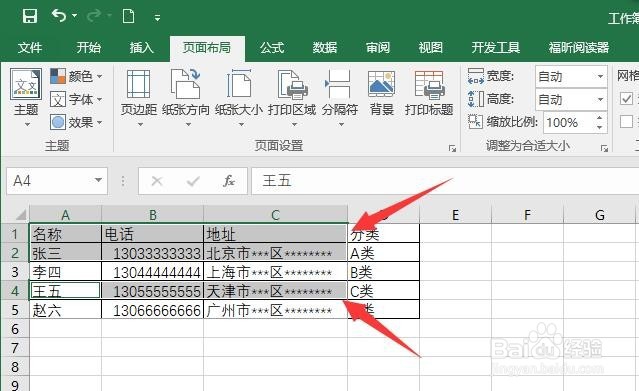This screenshot has width=639, height=391.
Task: Select column C header
Action: (x=275, y=214)
